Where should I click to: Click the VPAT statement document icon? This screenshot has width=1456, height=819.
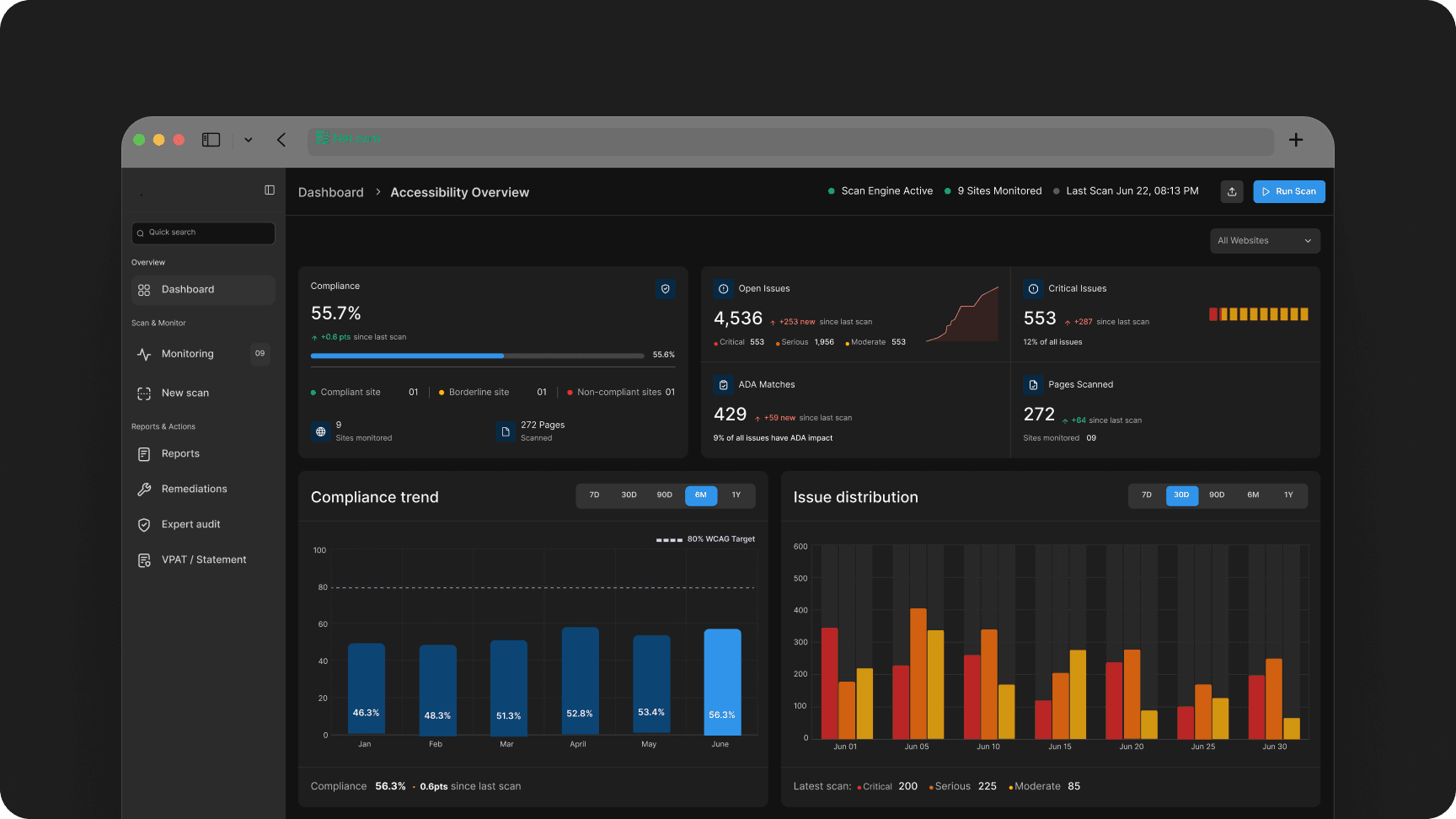[x=144, y=560]
